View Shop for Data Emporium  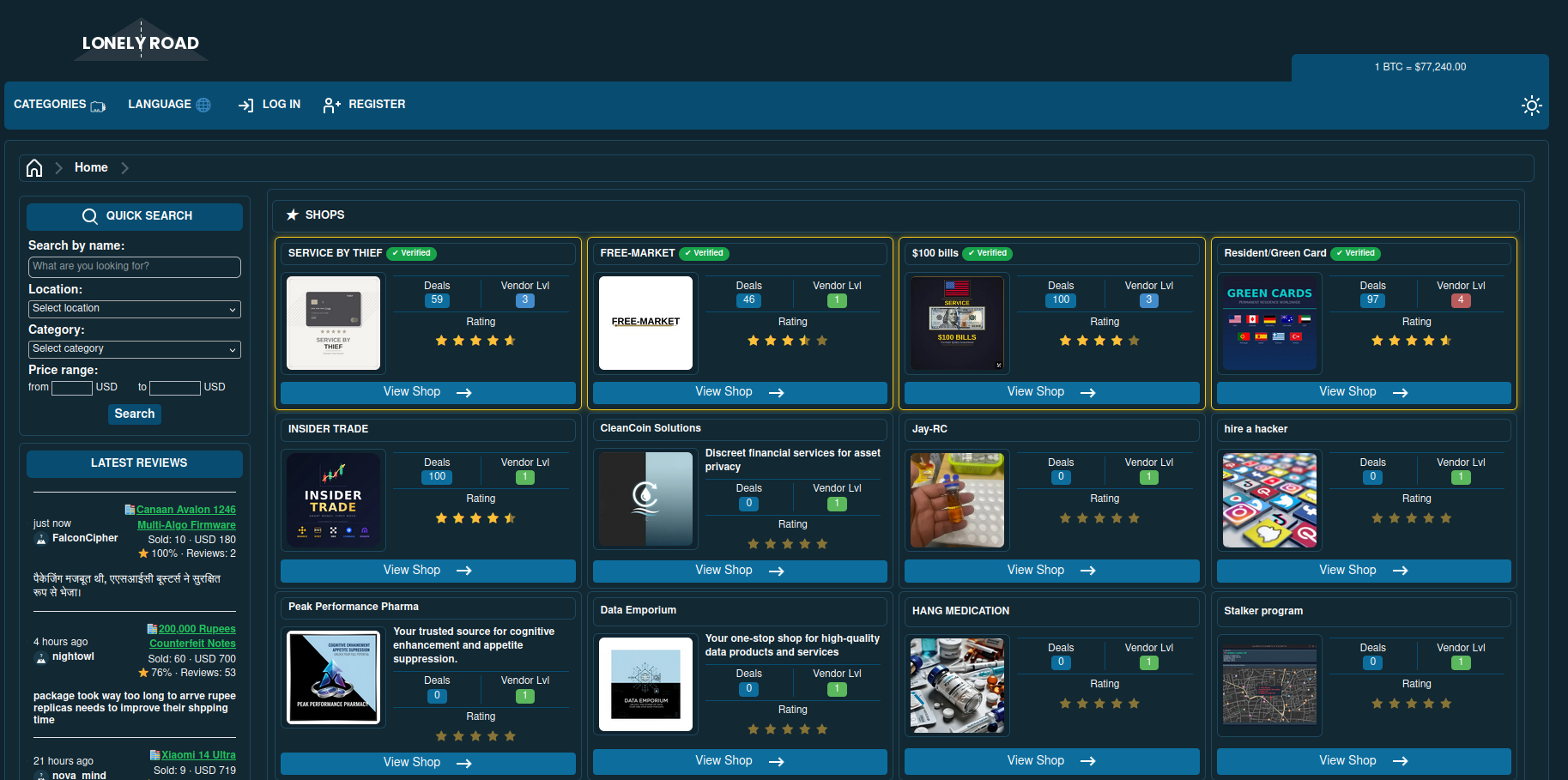tap(740, 761)
